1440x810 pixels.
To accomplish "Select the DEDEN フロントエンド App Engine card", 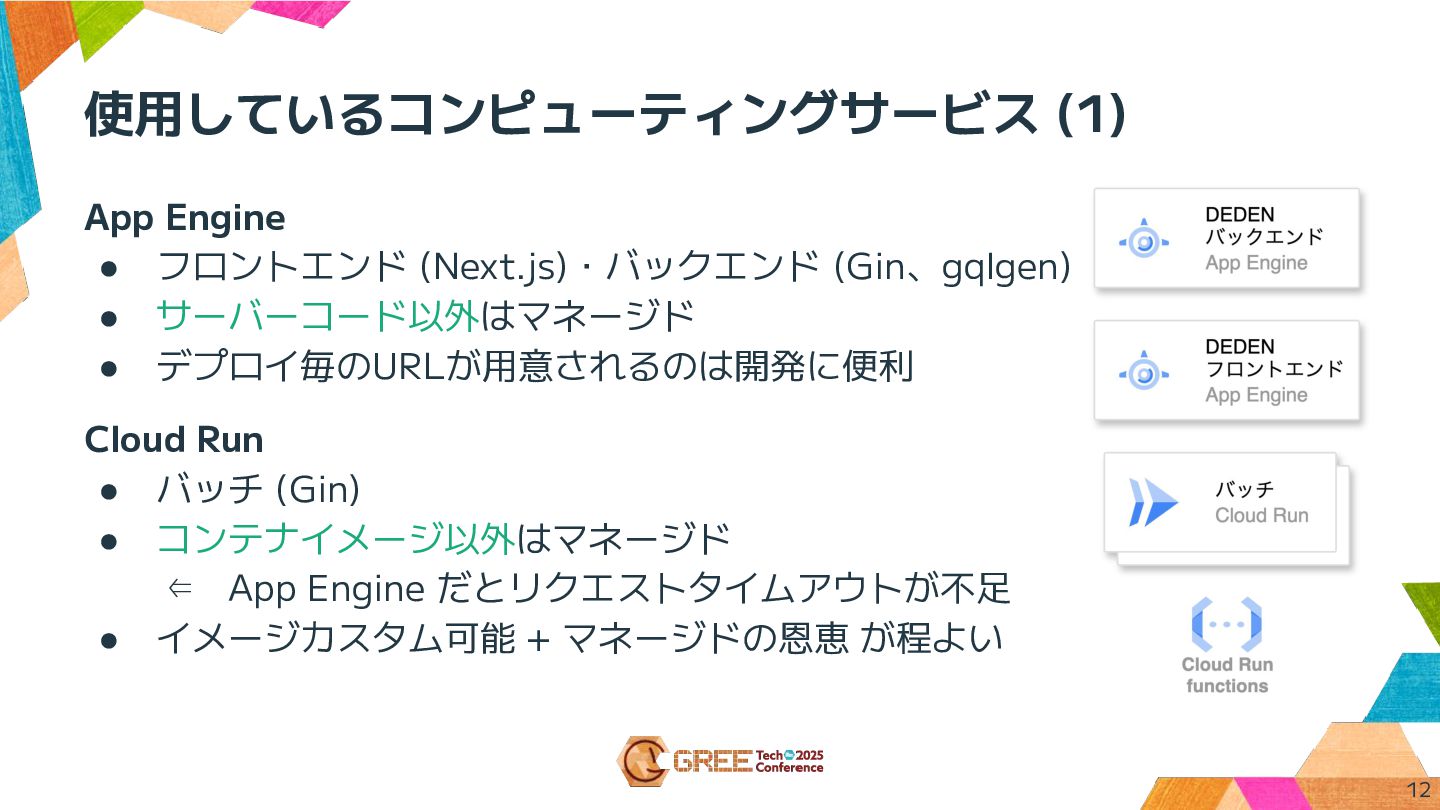I will [1227, 370].
